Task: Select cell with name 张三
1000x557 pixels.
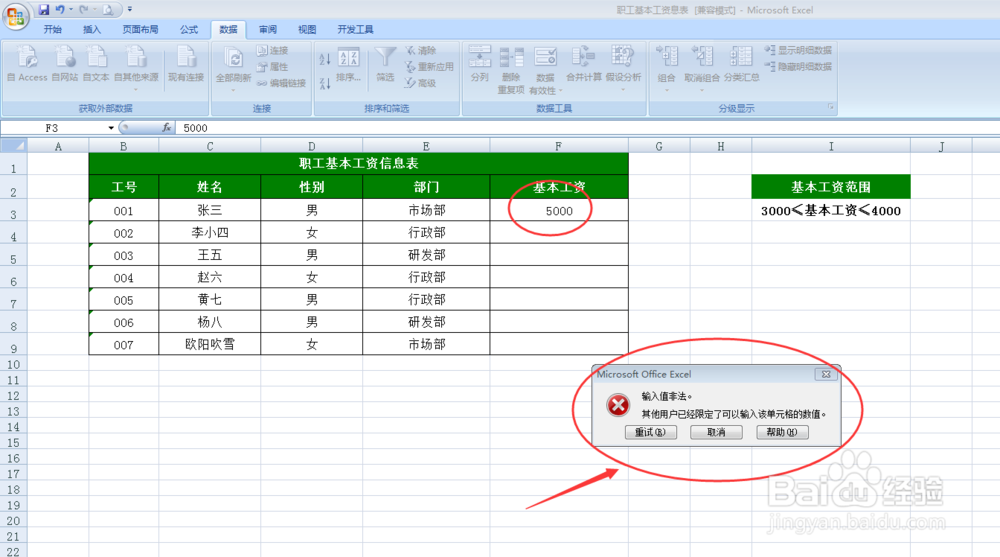Action: (209, 211)
